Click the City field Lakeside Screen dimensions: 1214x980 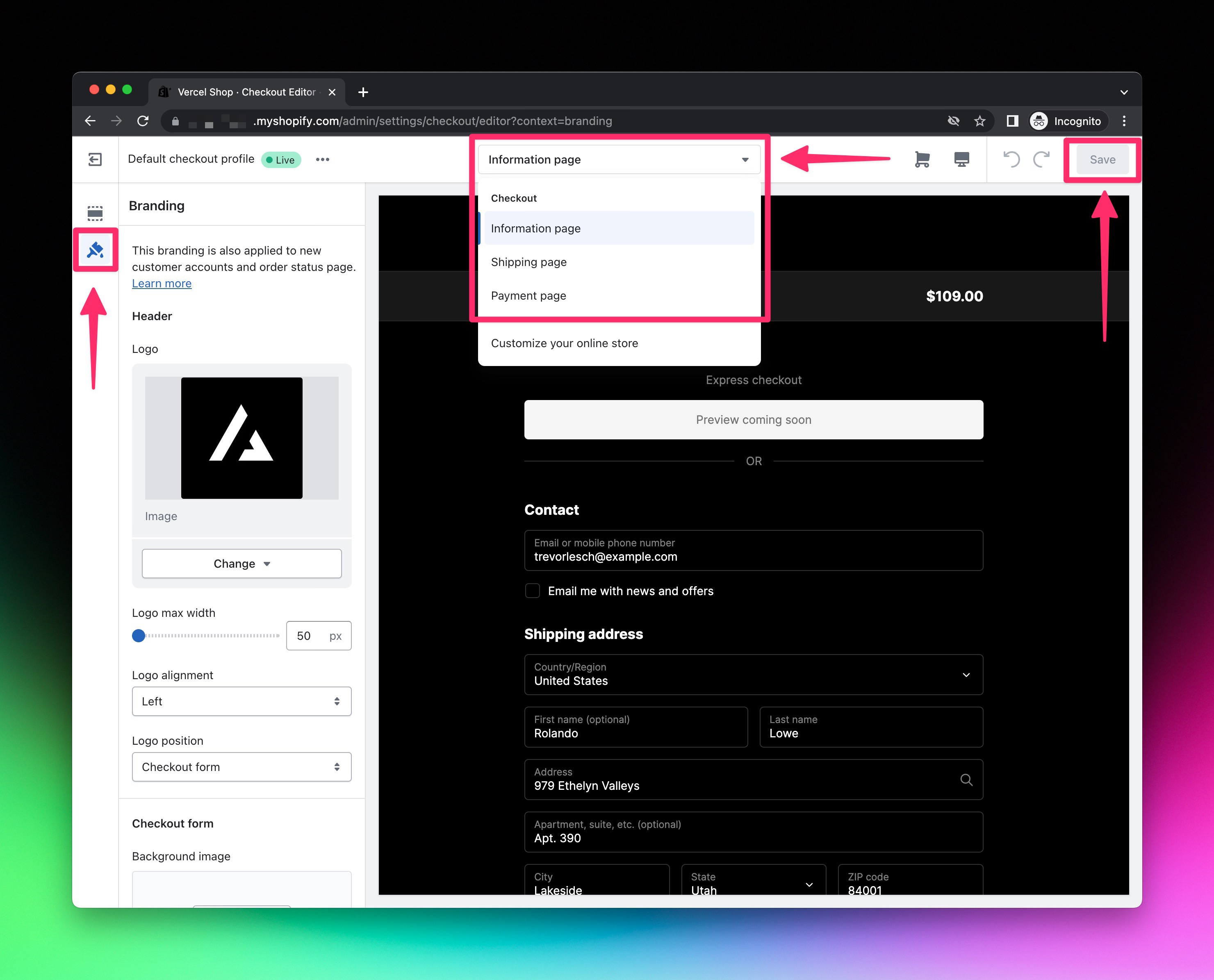tap(597, 880)
